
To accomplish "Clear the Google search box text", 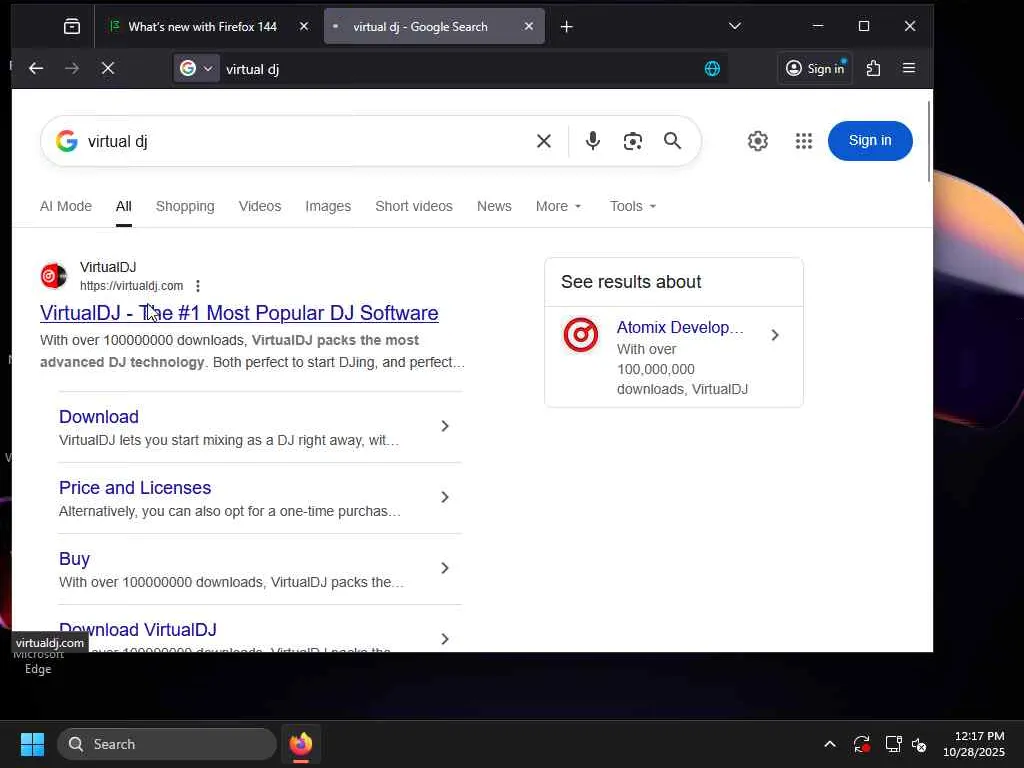I will pos(543,141).
